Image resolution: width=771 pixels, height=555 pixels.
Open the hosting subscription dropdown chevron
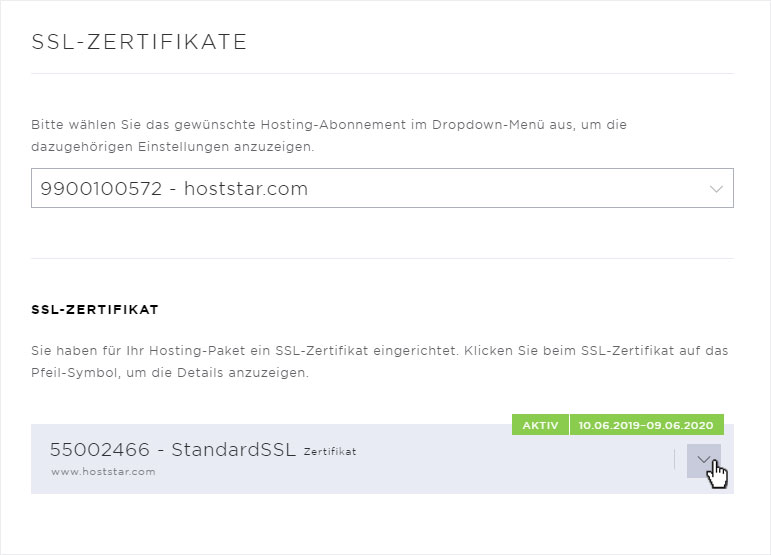click(x=716, y=189)
